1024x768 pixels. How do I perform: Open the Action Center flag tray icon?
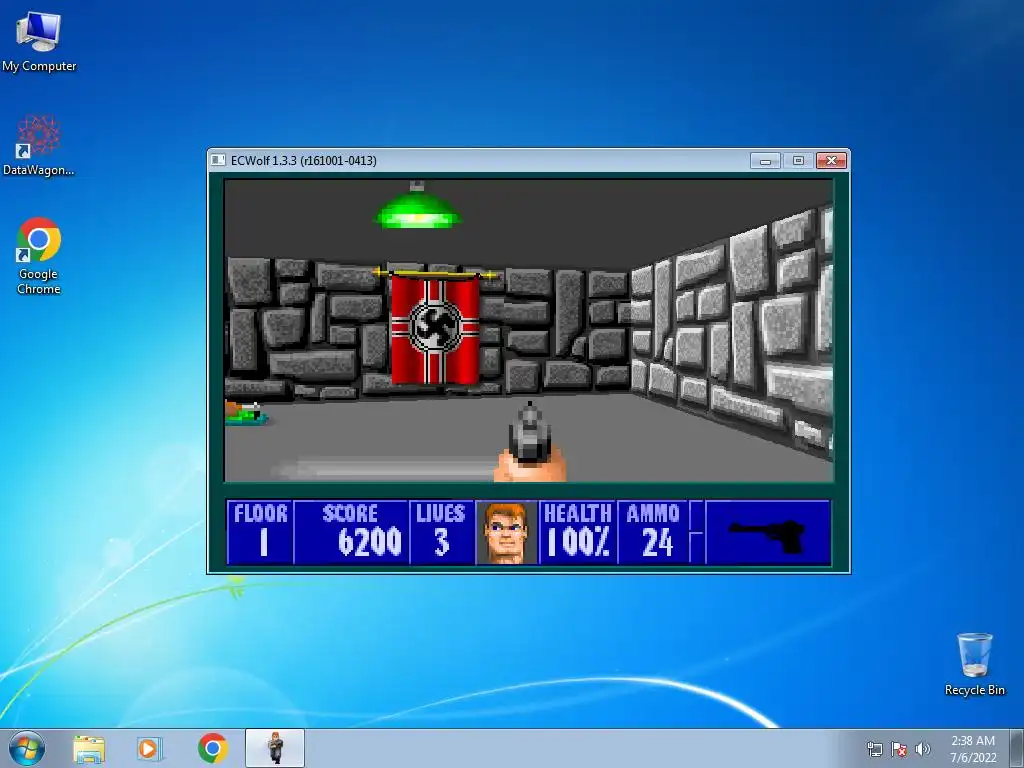pos(899,749)
